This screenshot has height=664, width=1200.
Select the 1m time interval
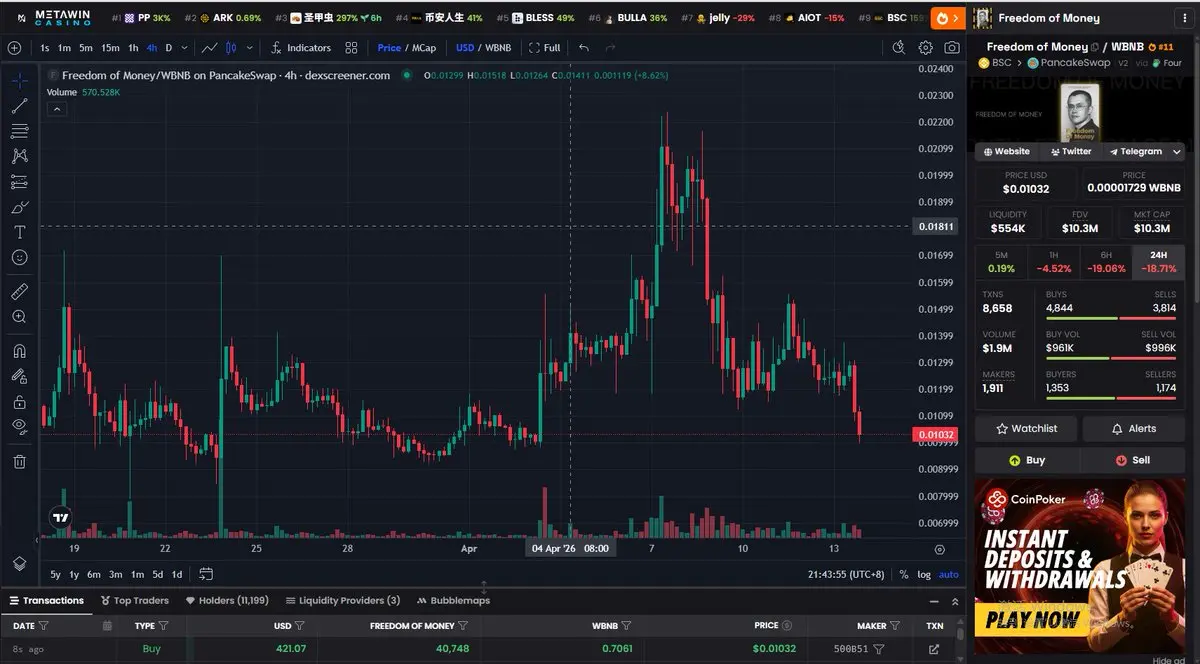[64, 48]
